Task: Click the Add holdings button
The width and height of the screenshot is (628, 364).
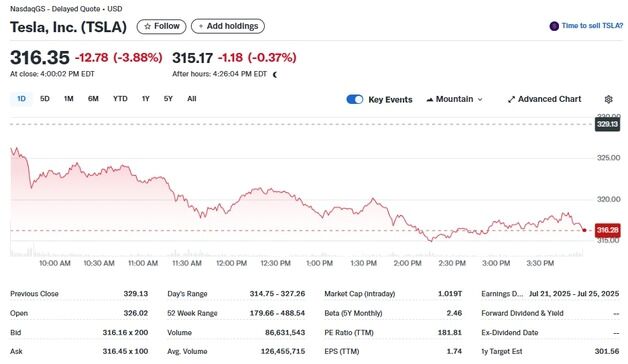Action: click(x=228, y=26)
